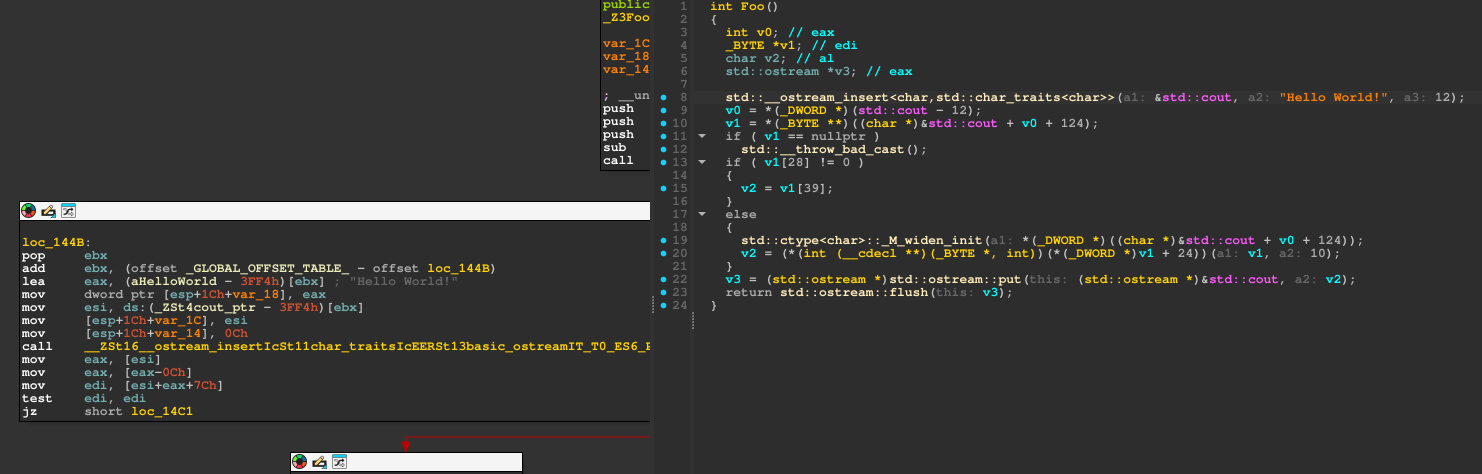The image size is (1482, 474).
Task: Click 'mov eax, [eax-0Ch]' instruction
Action: pos(107,373)
